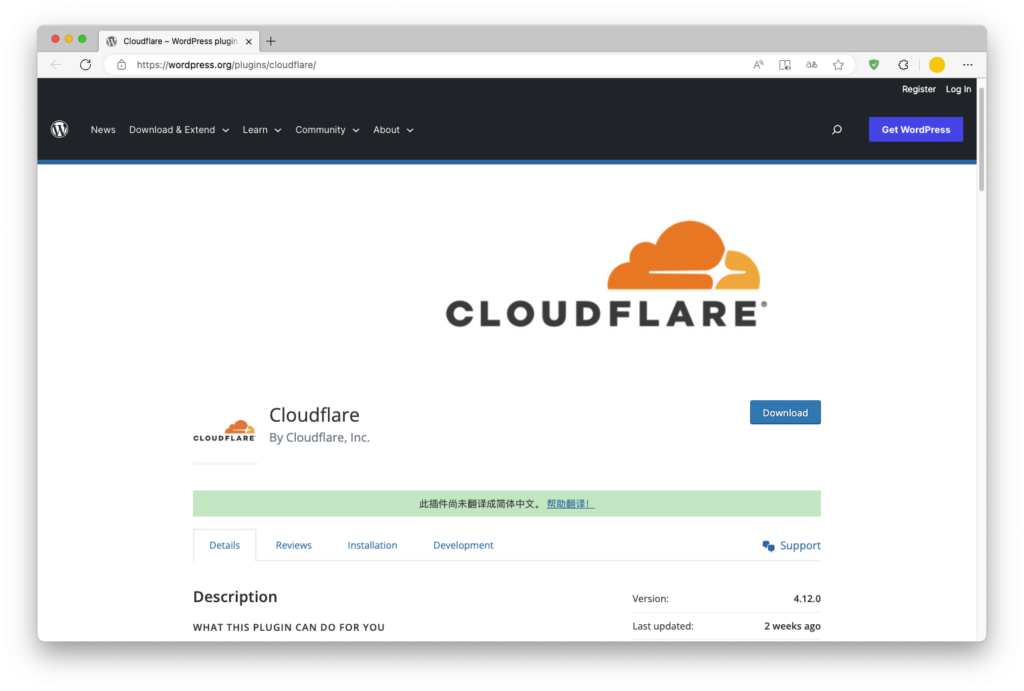Click the WordPress logo in the site header
1024x691 pixels.
pyautogui.click(x=60, y=129)
